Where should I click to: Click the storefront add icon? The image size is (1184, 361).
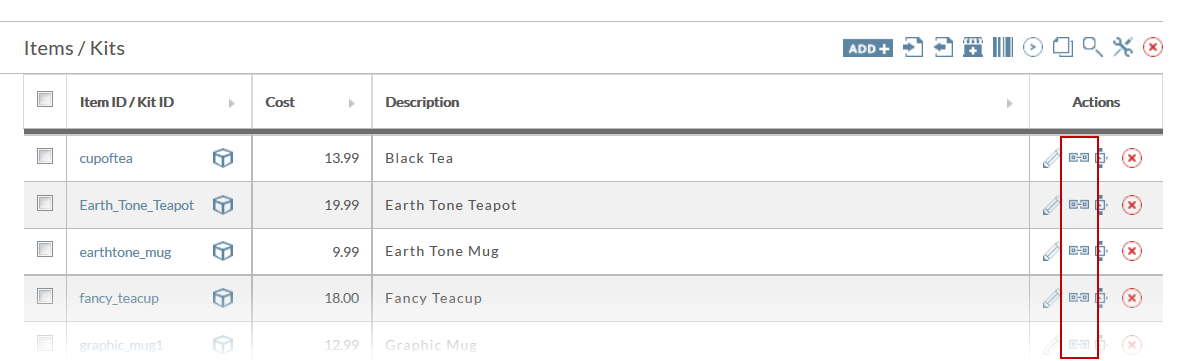click(973, 48)
